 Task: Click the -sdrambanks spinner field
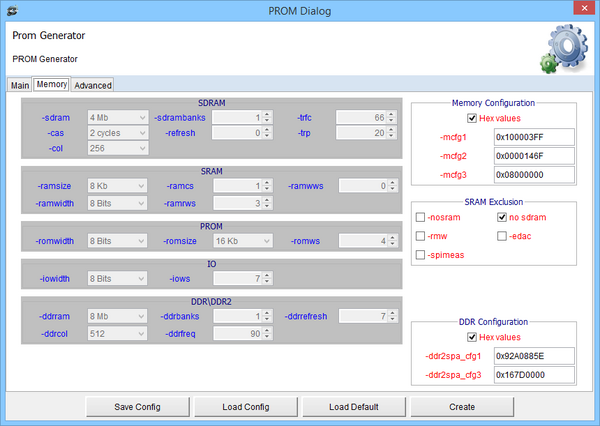[242, 118]
